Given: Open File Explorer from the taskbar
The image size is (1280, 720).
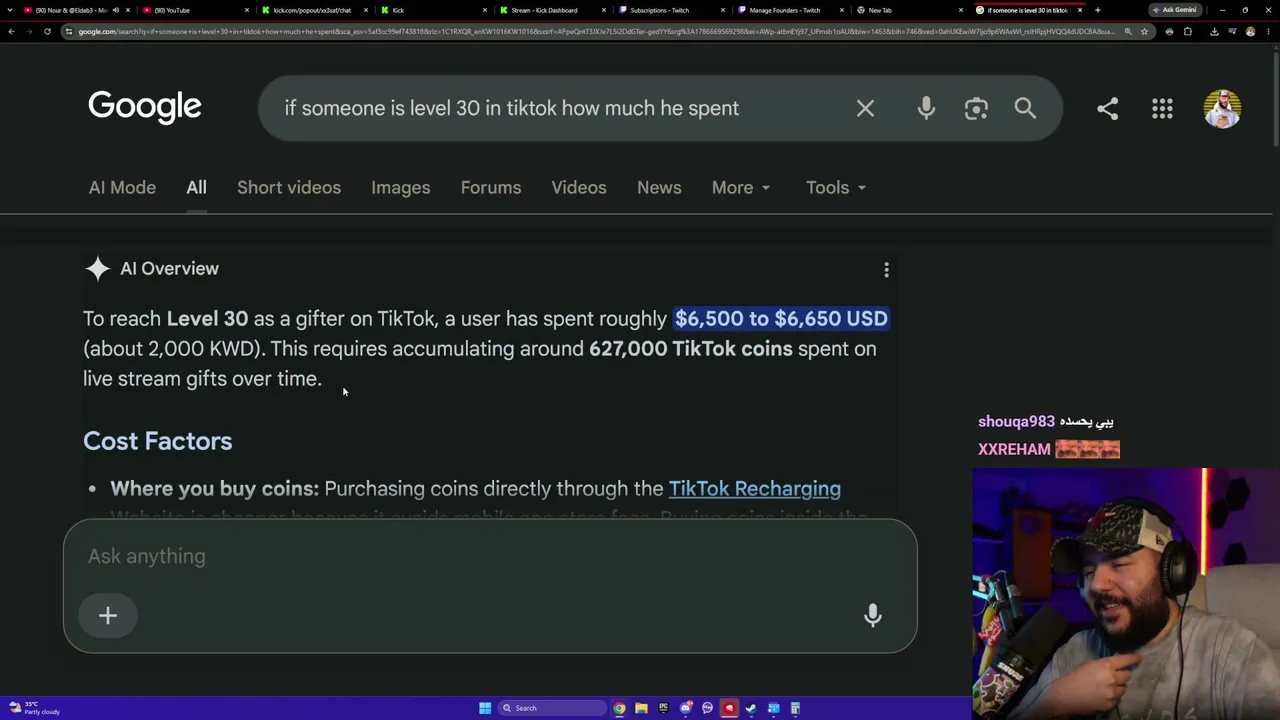Looking at the screenshot, I should [x=641, y=708].
